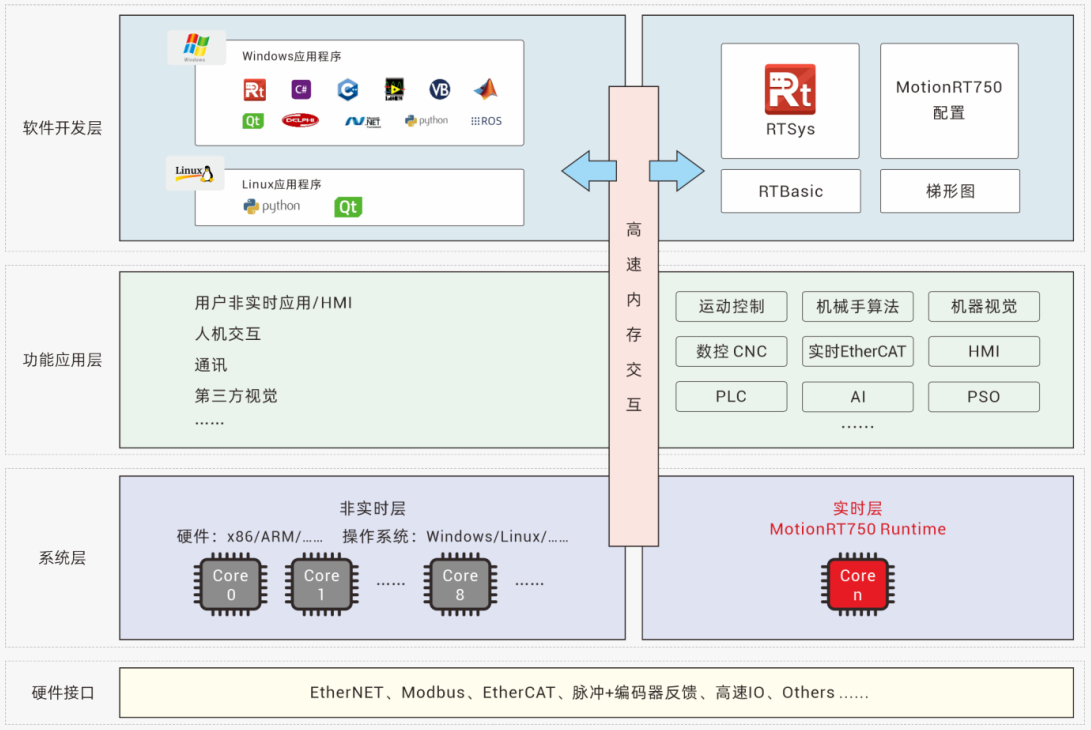Select the VB icon

(x=437, y=89)
